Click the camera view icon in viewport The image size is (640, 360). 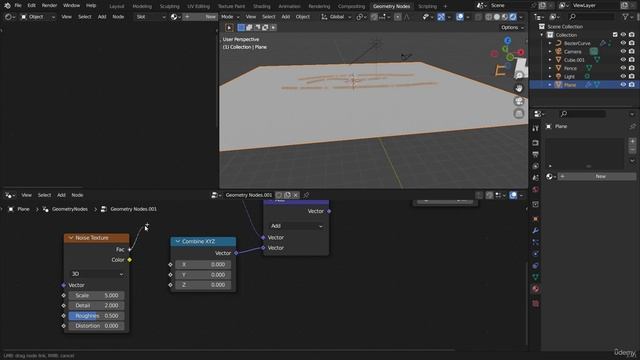pos(519,101)
